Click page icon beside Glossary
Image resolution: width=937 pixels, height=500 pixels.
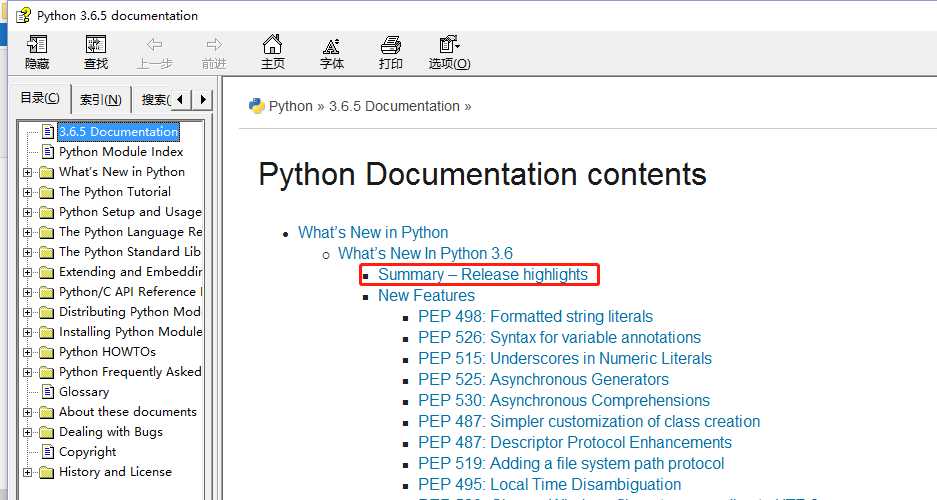pyautogui.click(x=48, y=391)
